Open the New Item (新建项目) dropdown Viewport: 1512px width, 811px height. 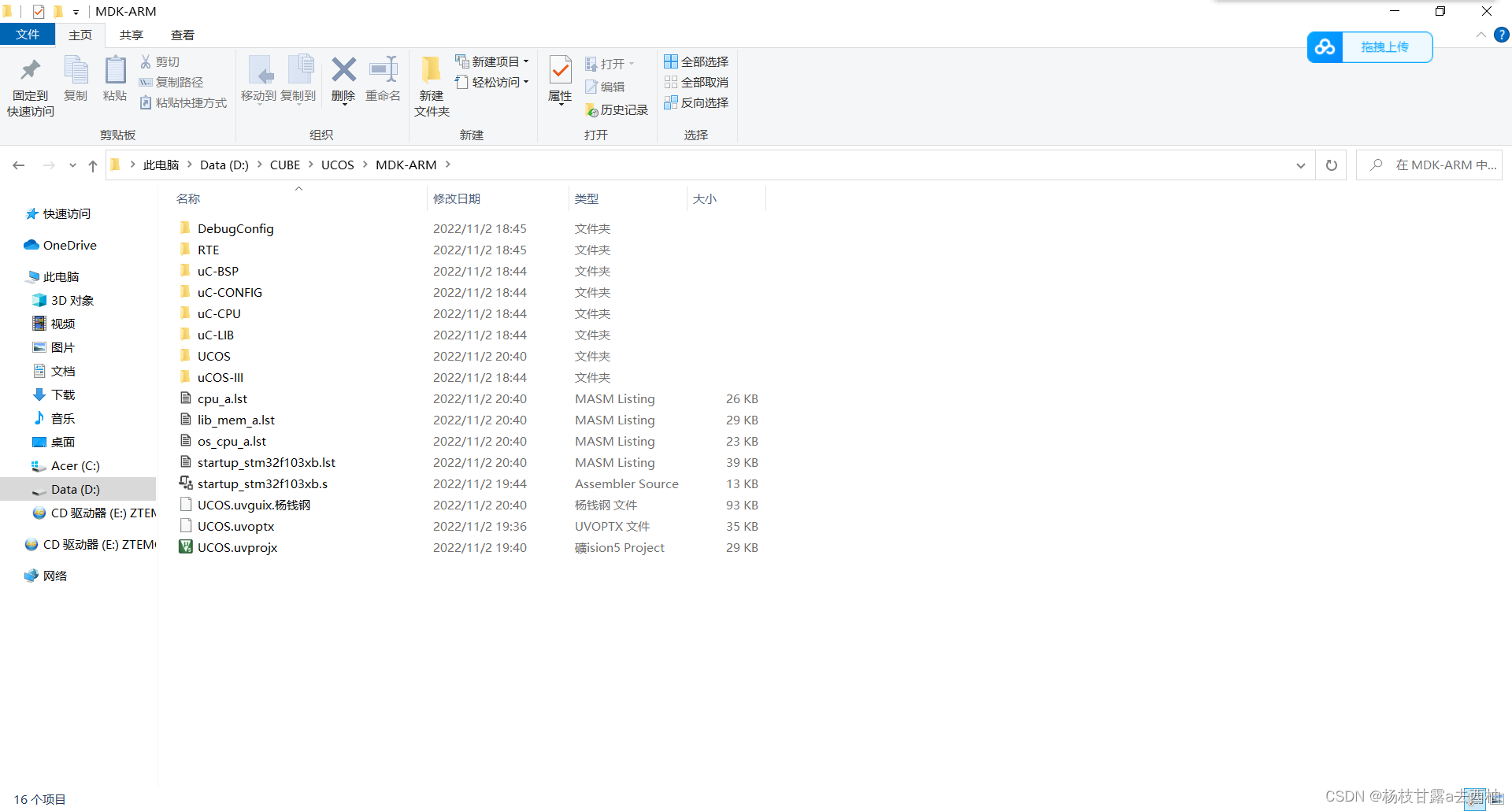(492, 61)
